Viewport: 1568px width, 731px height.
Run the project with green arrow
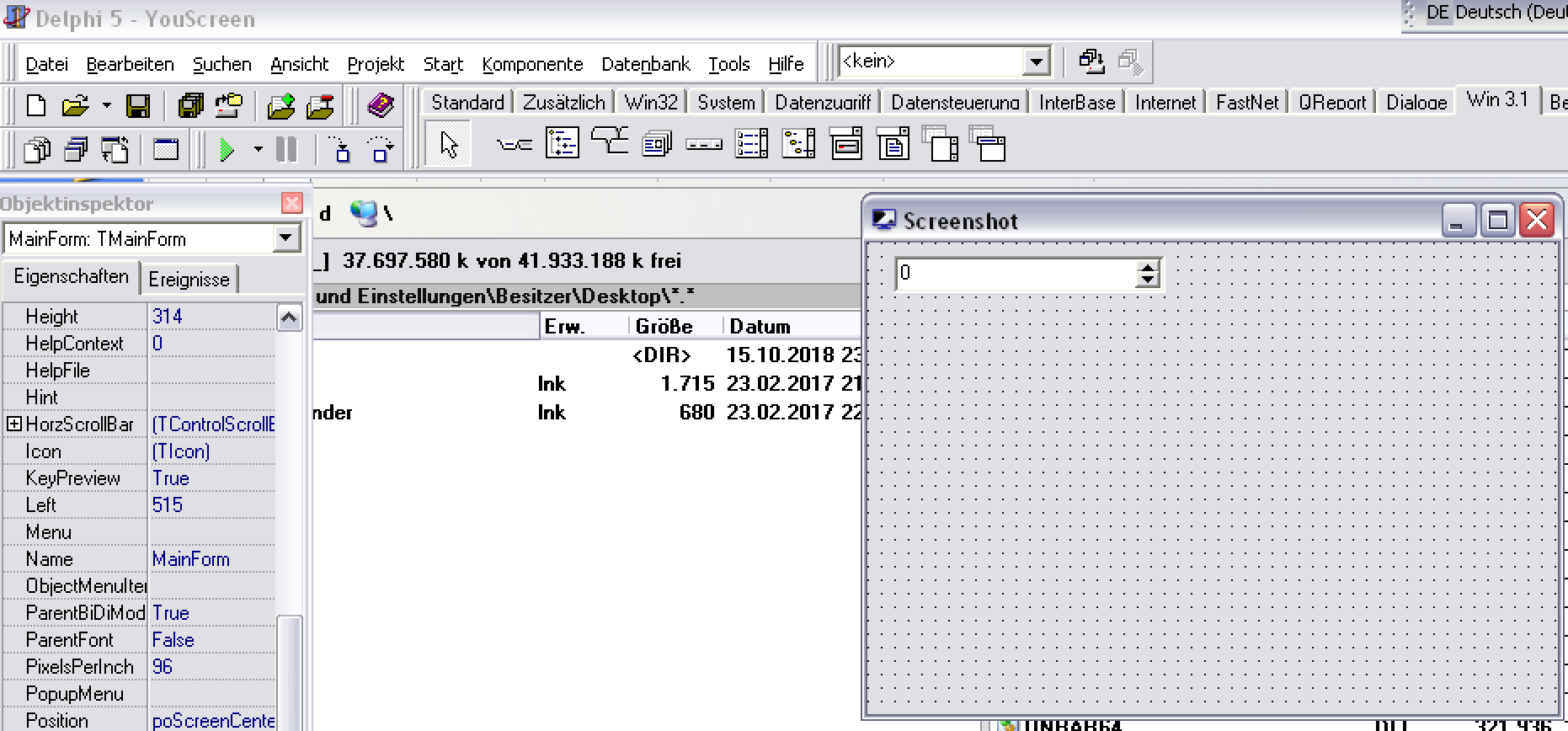click(x=227, y=150)
